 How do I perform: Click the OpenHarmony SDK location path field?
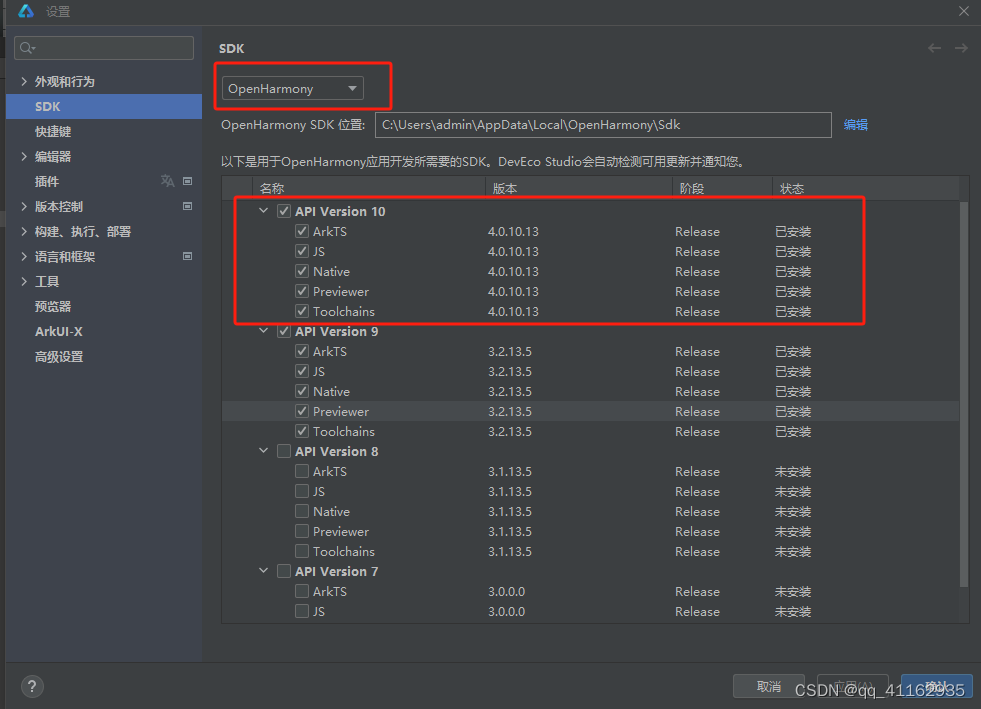click(603, 125)
